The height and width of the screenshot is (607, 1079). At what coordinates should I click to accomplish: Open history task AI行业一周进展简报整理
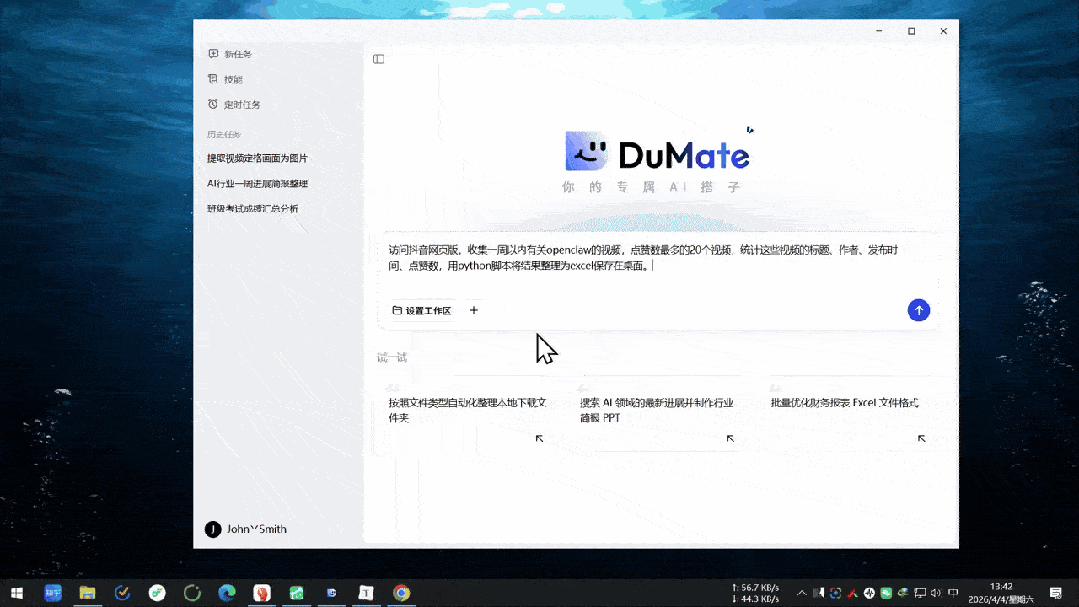[257, 184]
